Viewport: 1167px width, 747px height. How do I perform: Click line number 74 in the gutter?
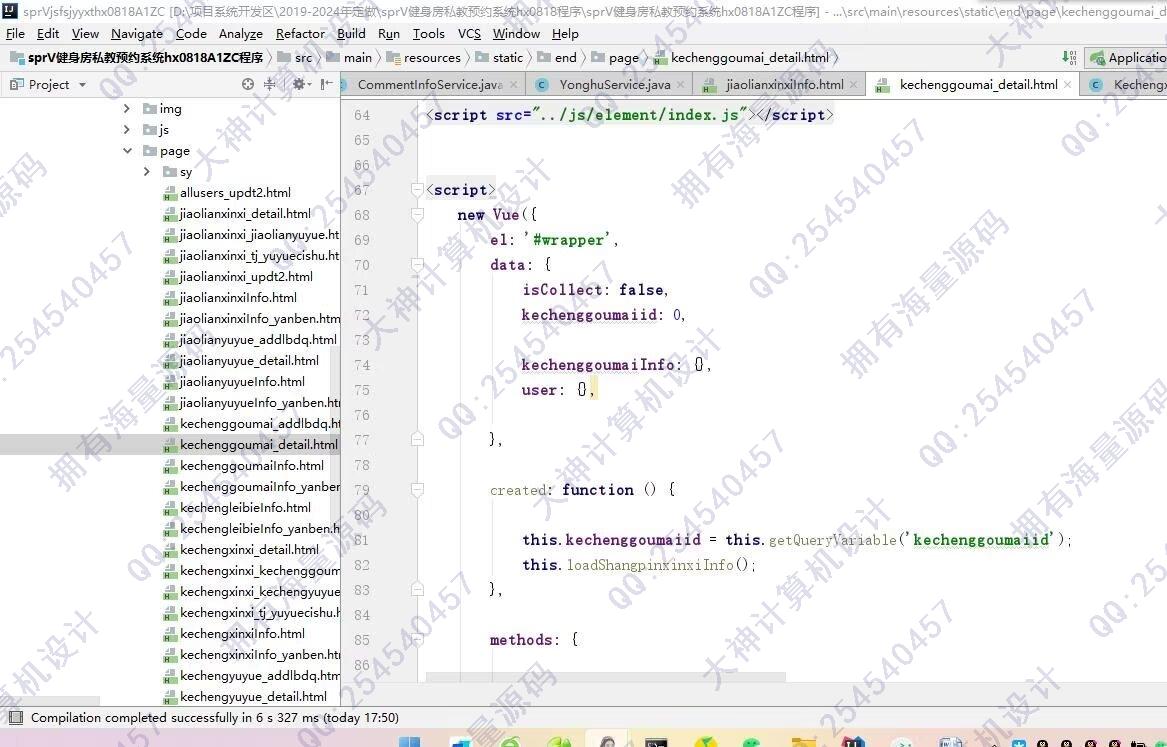point(362,365)
